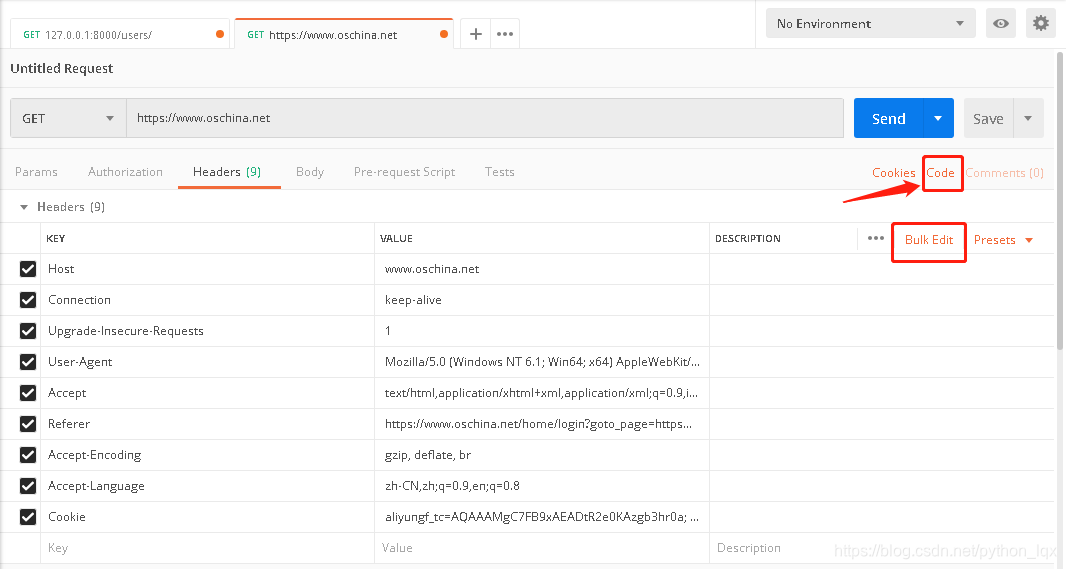Viewport: 1066px width, 569px height.
Task: Click environment quick look eye icon
Action: pyautogui.click(x=1001, y=23)
